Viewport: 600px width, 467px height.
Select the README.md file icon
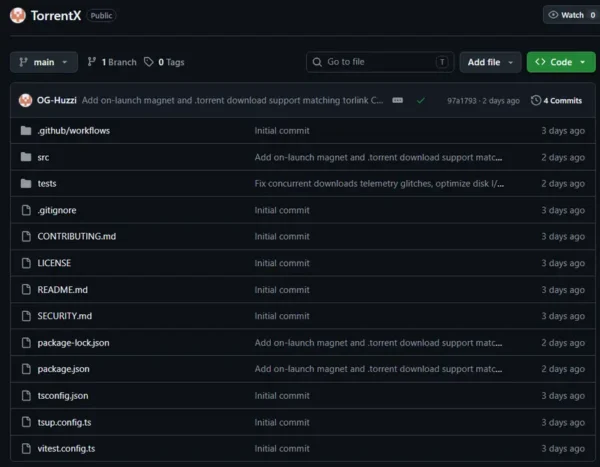(26, 289)
